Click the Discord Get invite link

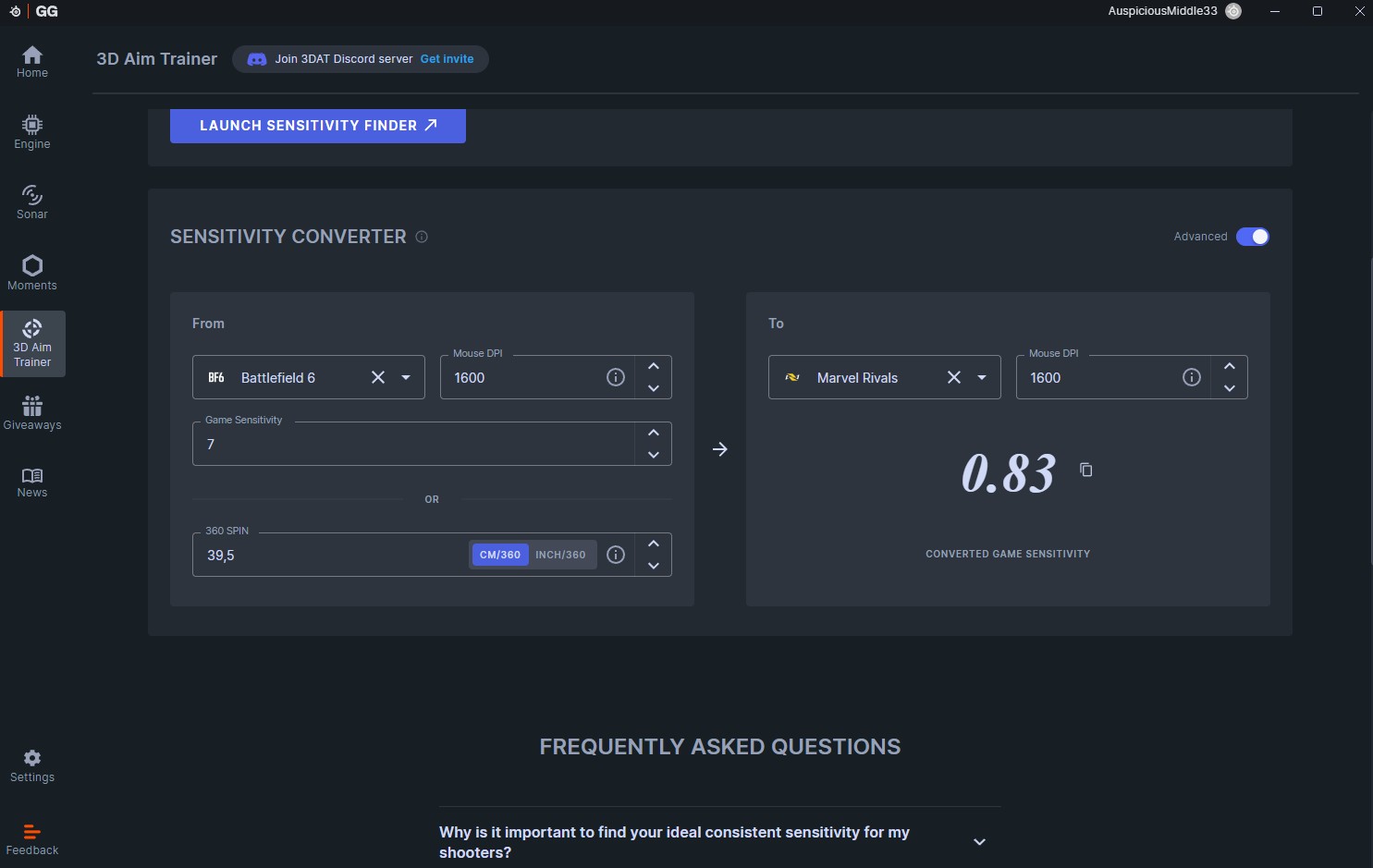click(447, 59)
